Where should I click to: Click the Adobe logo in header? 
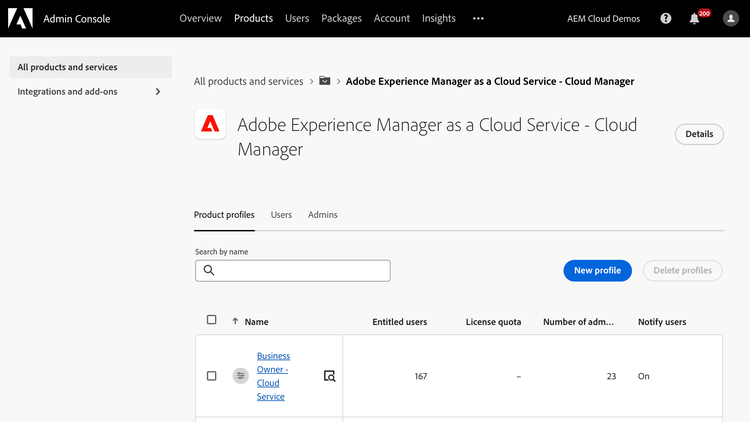tap(20, 18)
